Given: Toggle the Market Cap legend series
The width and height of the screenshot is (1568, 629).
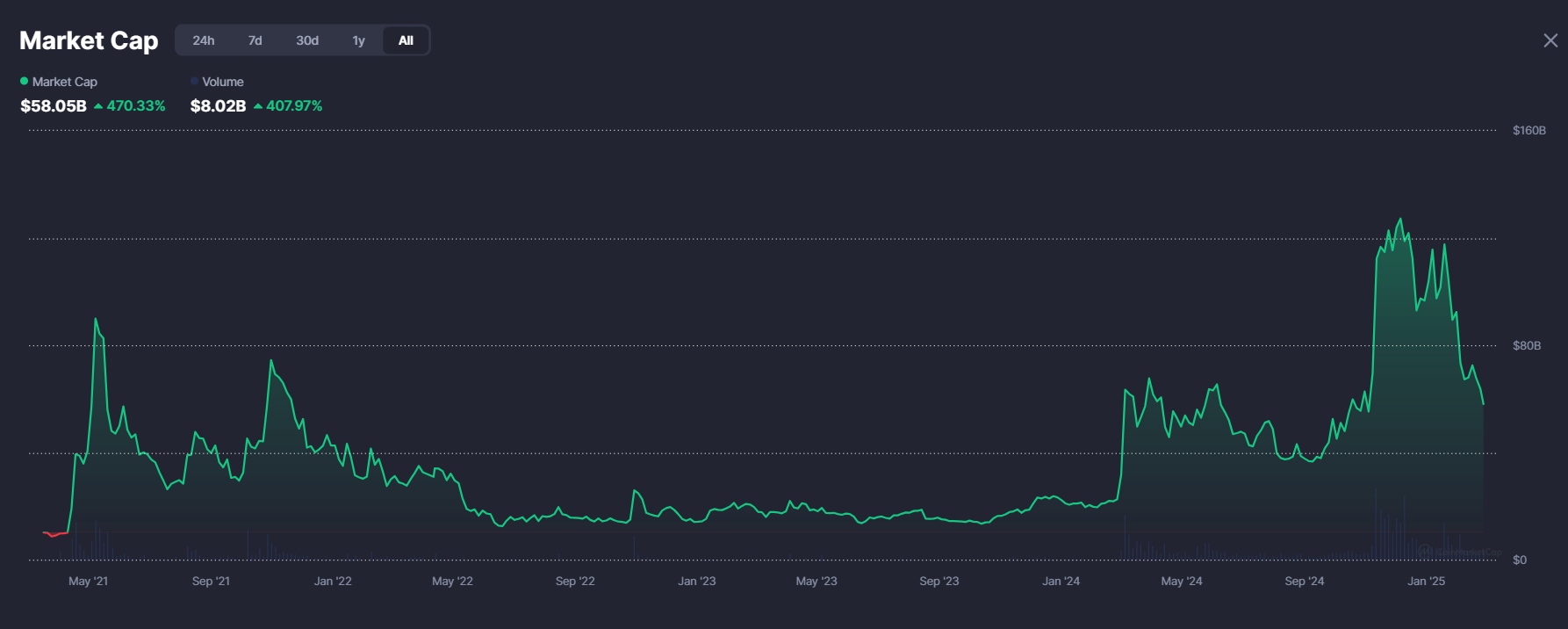Looking at the screenshot, I should (x=59, y=82).
